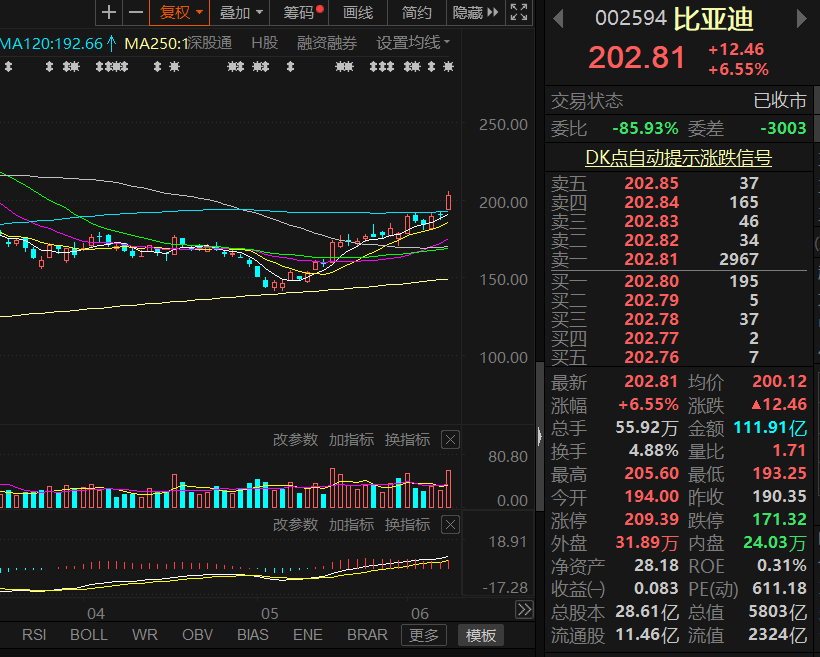Screen dimensions: 820x657
Task: Open the 复权 dropdown
Action: pos(179,12)
